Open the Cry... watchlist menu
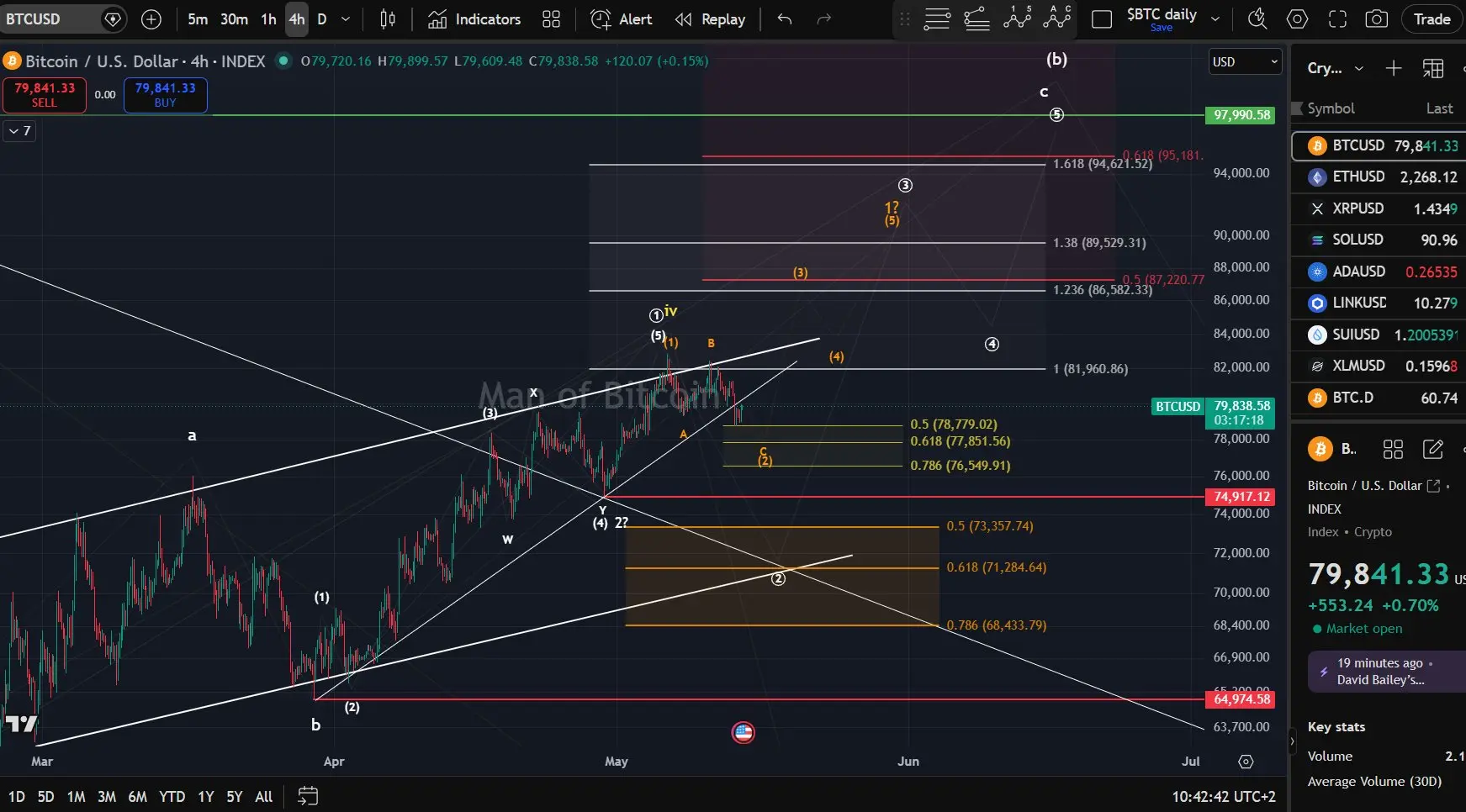The width and height of the screenshot is (1466, 812). point(1335,68)
